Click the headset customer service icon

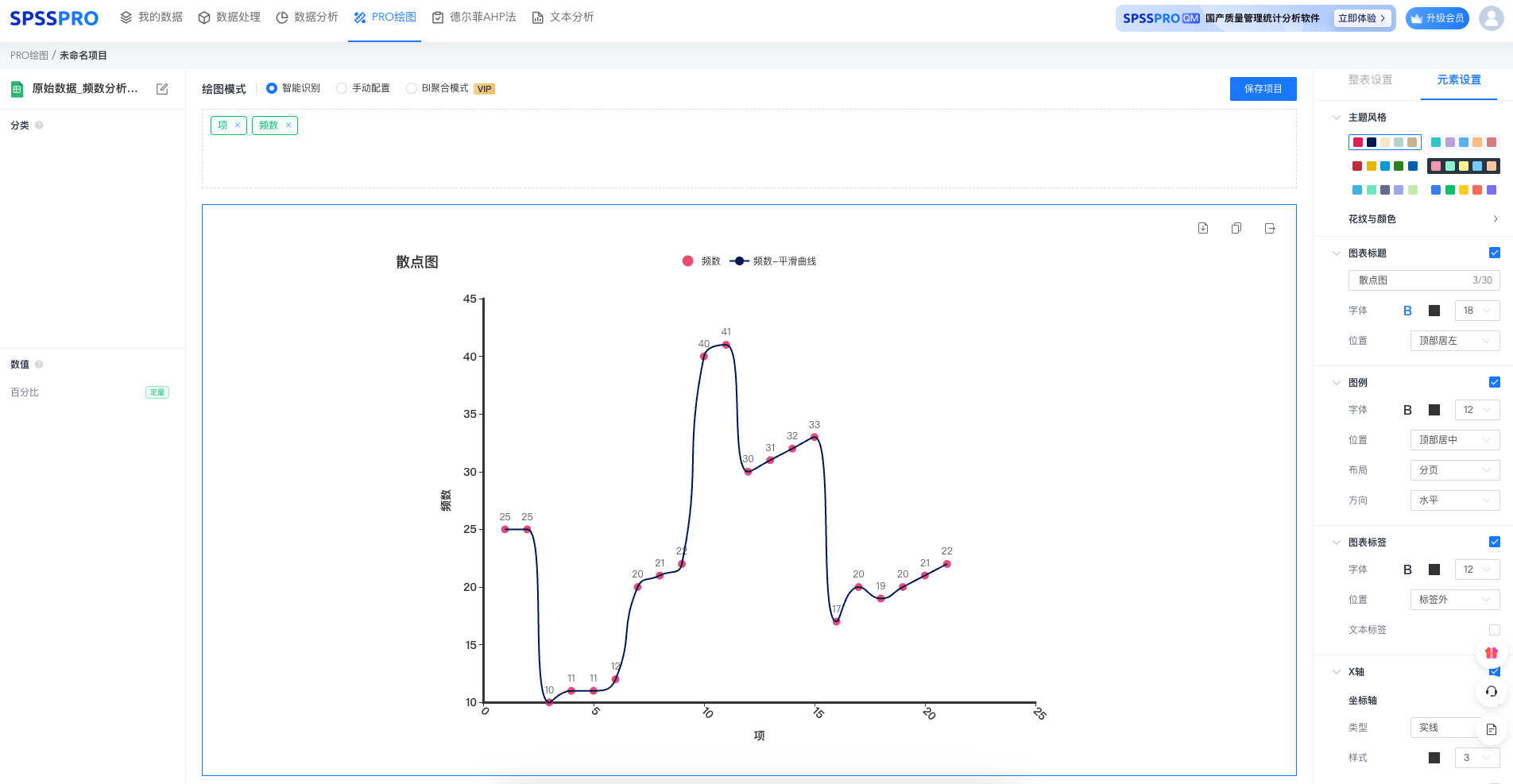1492,691
